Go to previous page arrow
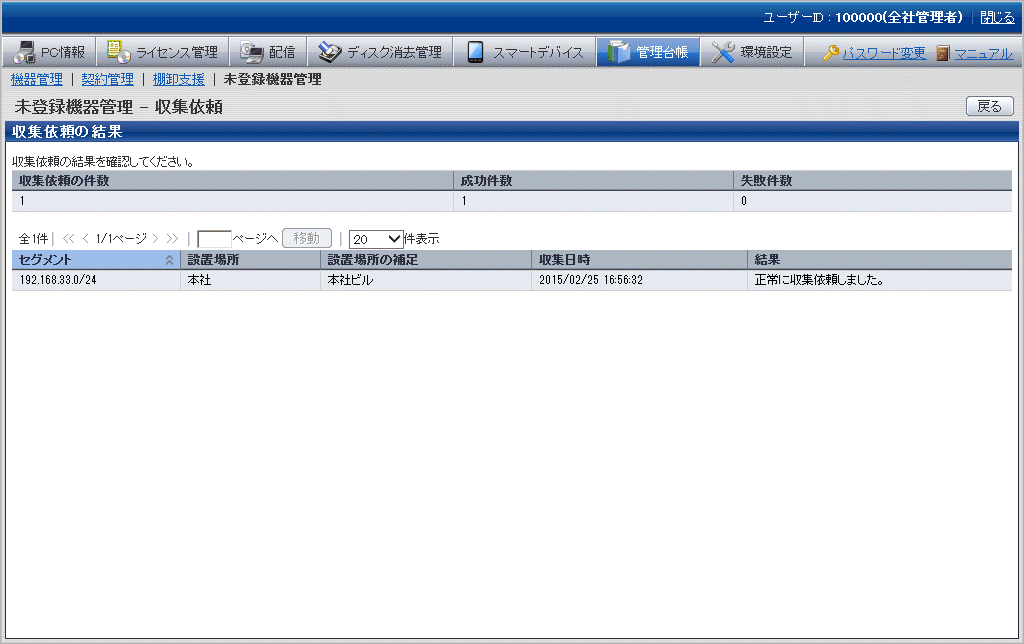This screenshot has height=644, width=1024. tap(86, 238)
